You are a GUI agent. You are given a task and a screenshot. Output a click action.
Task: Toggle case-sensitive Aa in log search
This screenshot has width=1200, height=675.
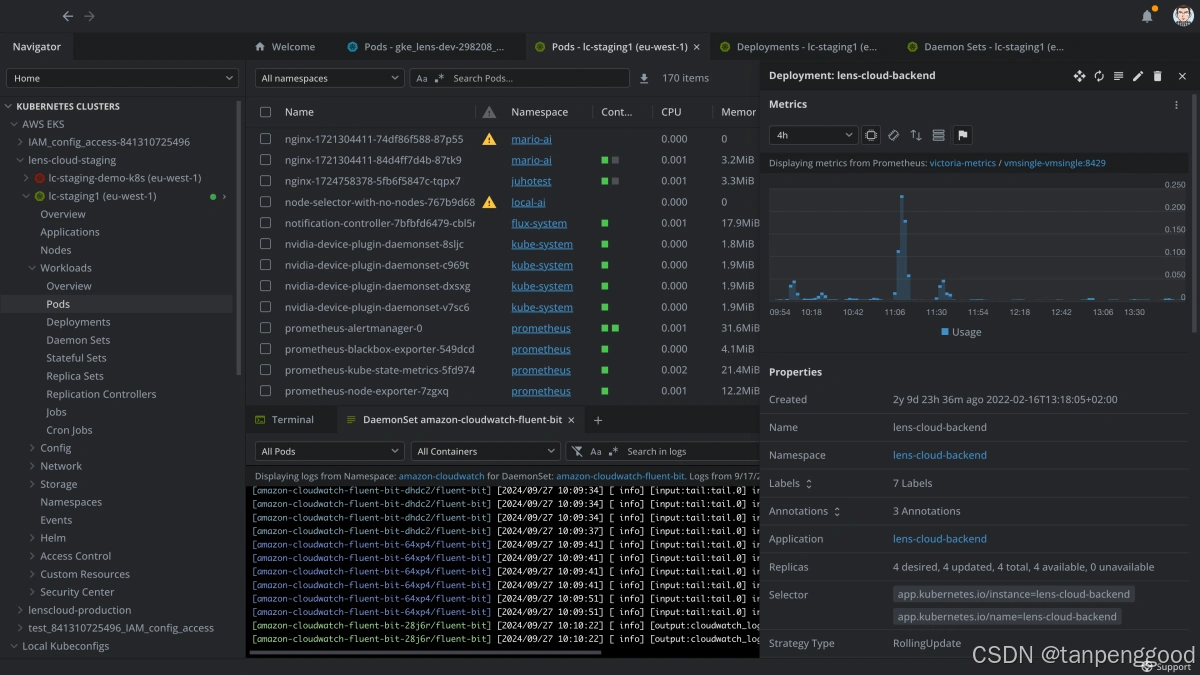point(596,452)
